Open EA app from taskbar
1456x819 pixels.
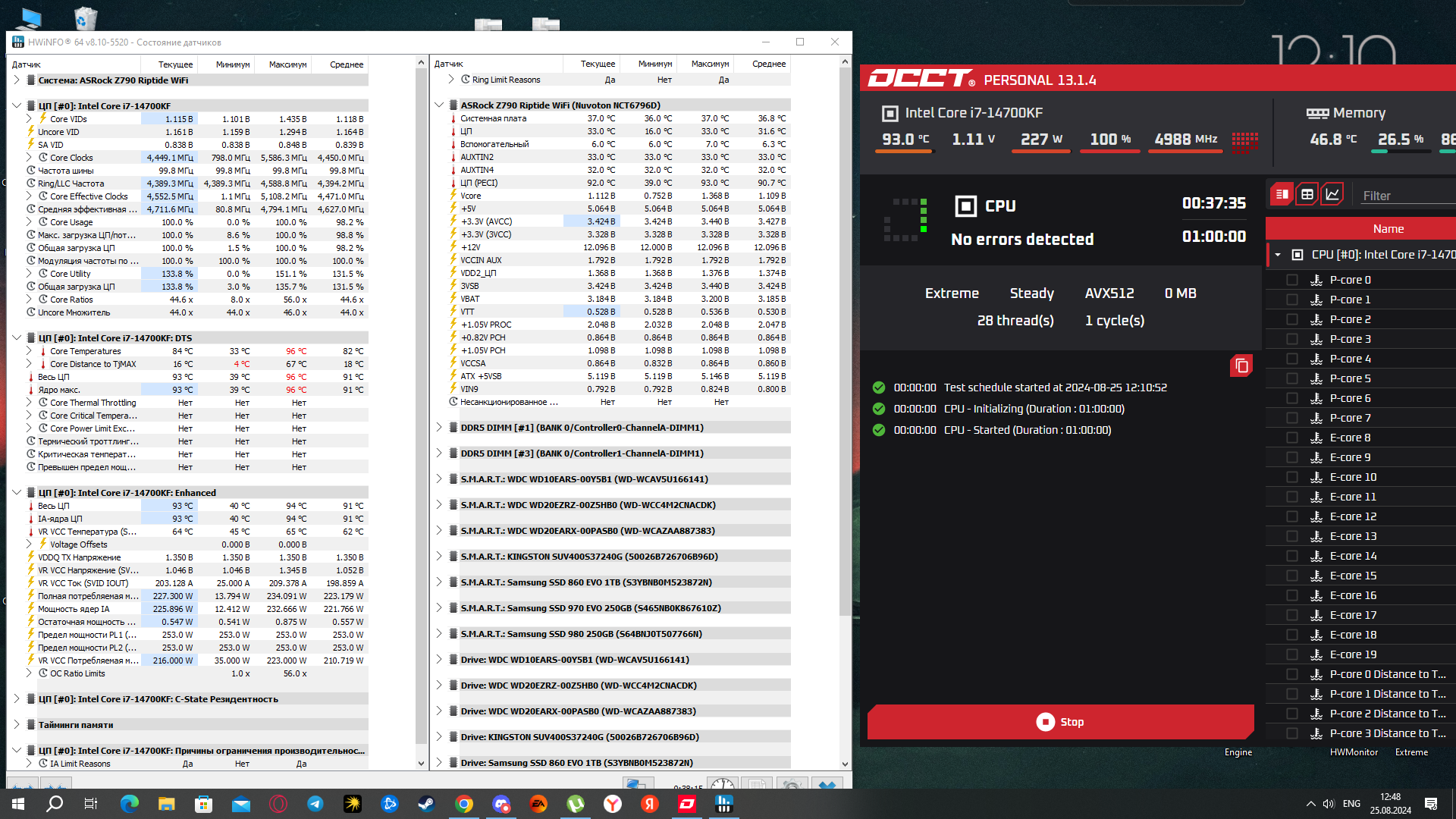[538, 804]
